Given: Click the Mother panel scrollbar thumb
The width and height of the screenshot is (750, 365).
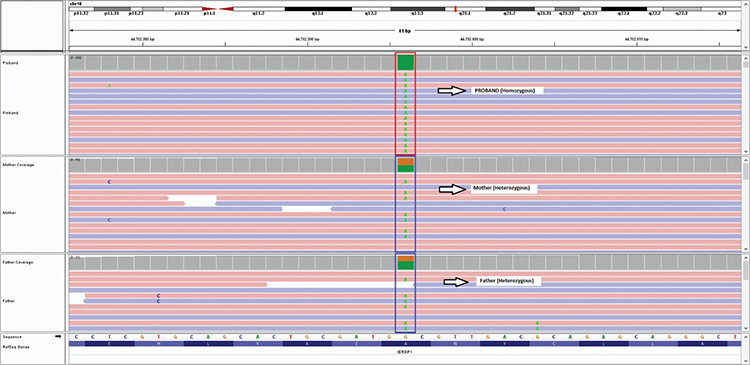Looking at the screenshot, I should pyautogui.click(x=745, y=171).
